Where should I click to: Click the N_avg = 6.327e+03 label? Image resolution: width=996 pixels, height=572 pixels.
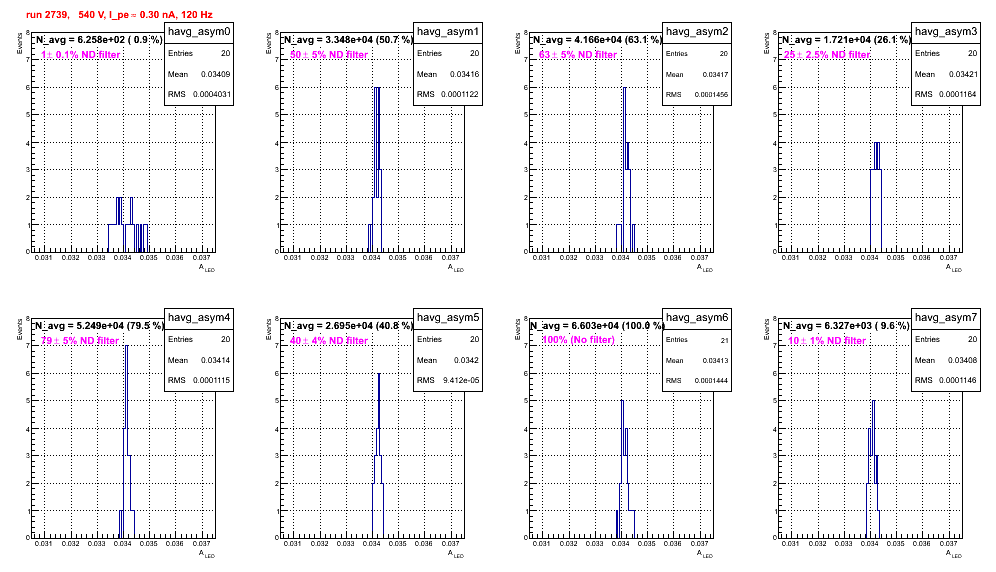click(x=846, y=325)
